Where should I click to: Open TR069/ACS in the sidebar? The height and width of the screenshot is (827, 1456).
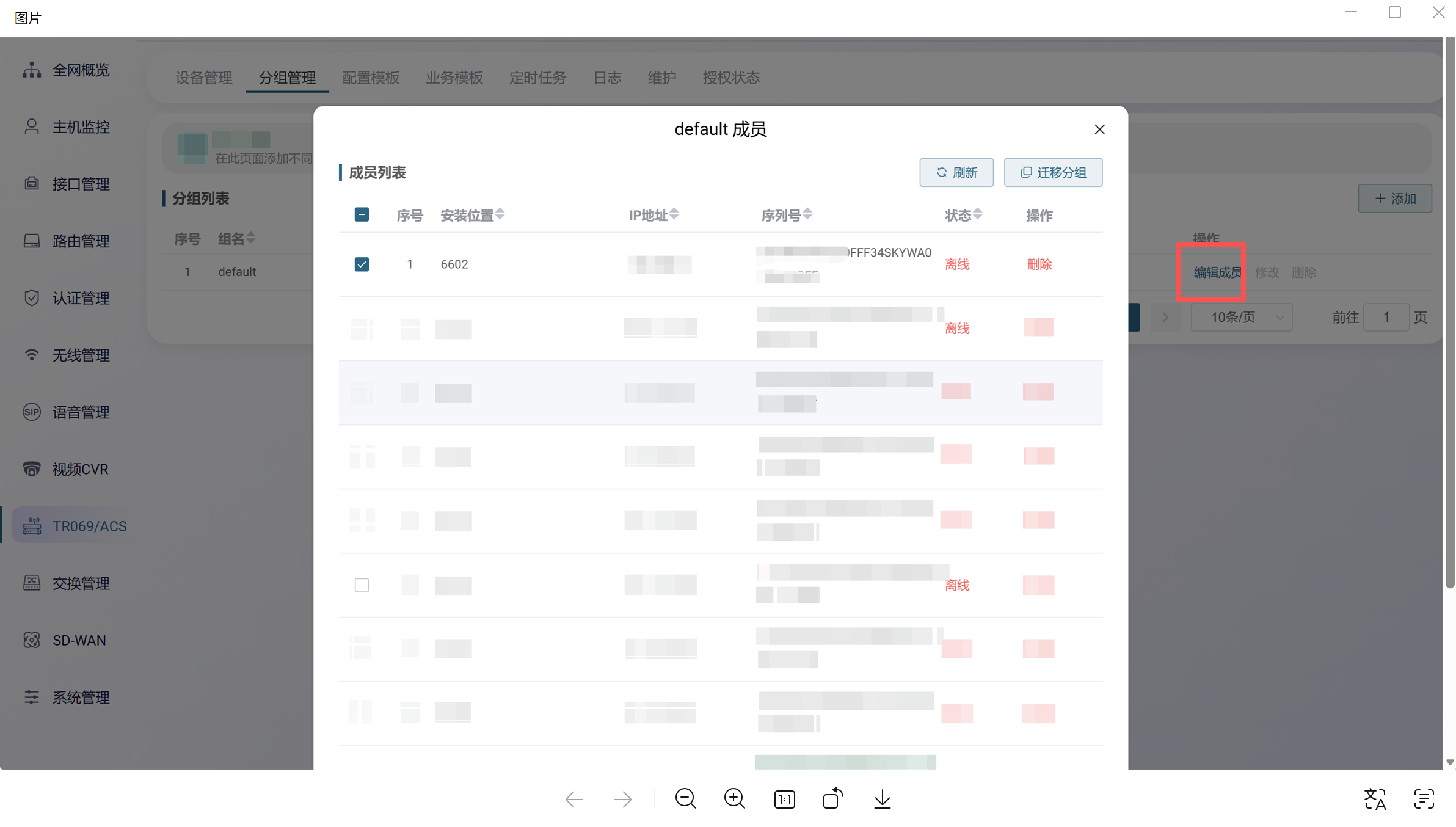[89, 526]
